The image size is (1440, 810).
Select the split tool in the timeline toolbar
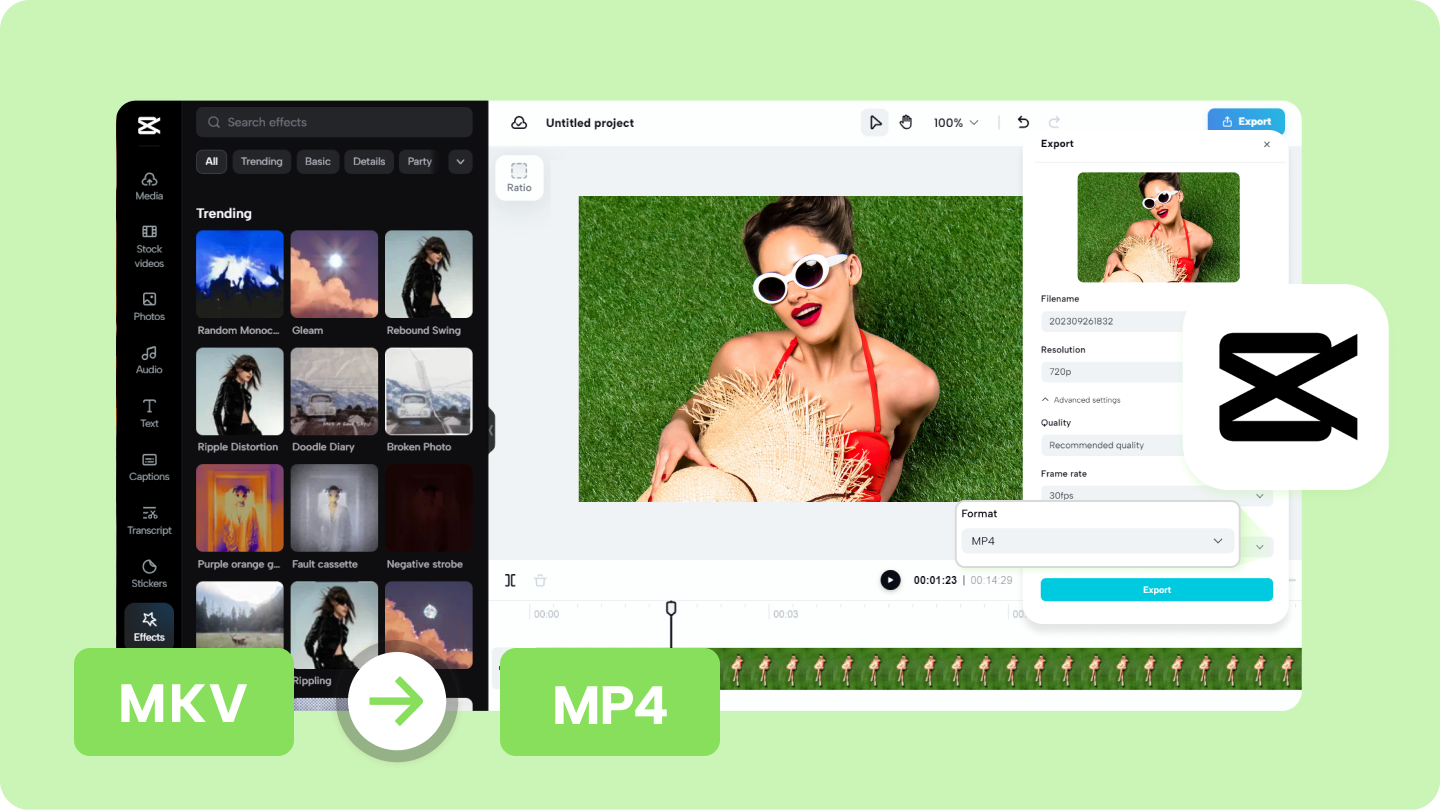[x=510, y=579]
